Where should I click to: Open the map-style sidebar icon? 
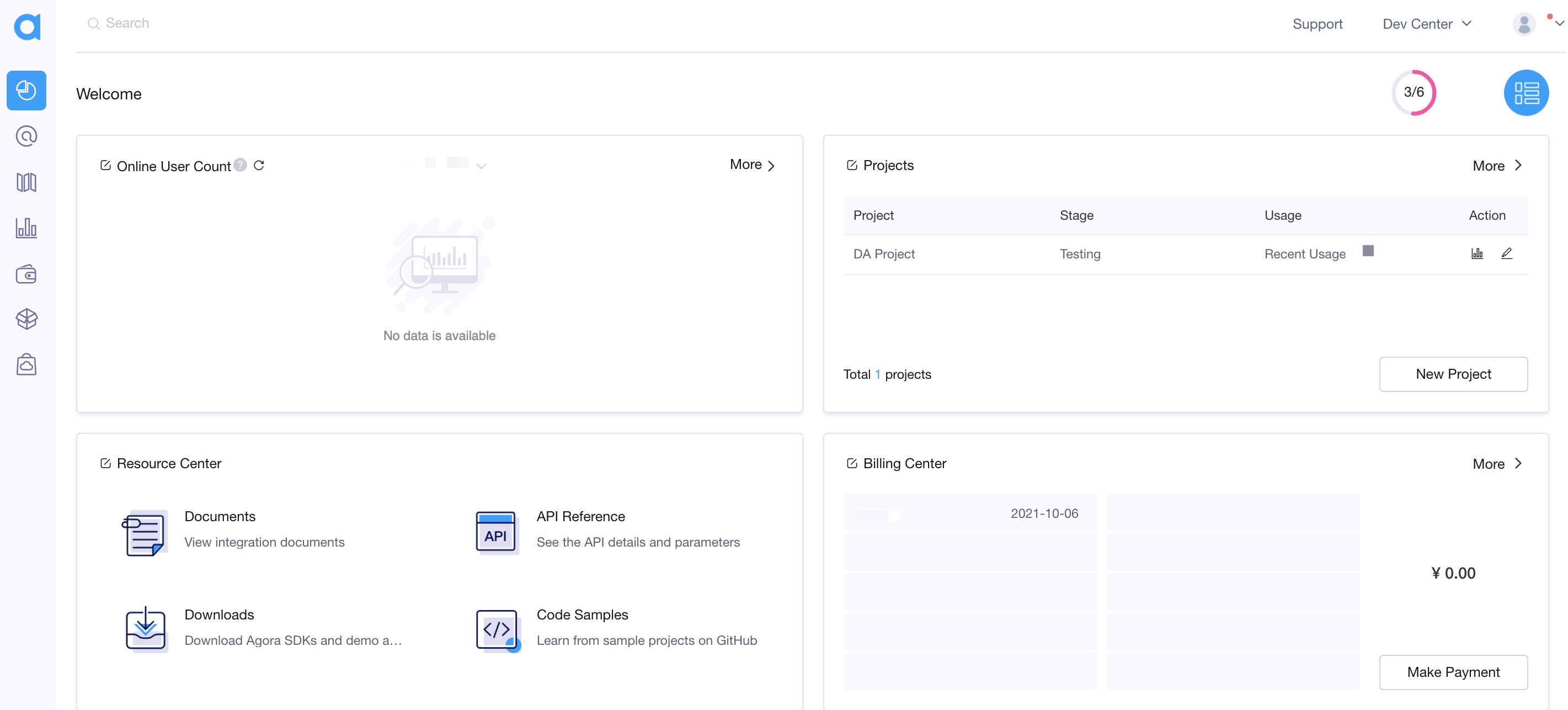tap(26, 182)
